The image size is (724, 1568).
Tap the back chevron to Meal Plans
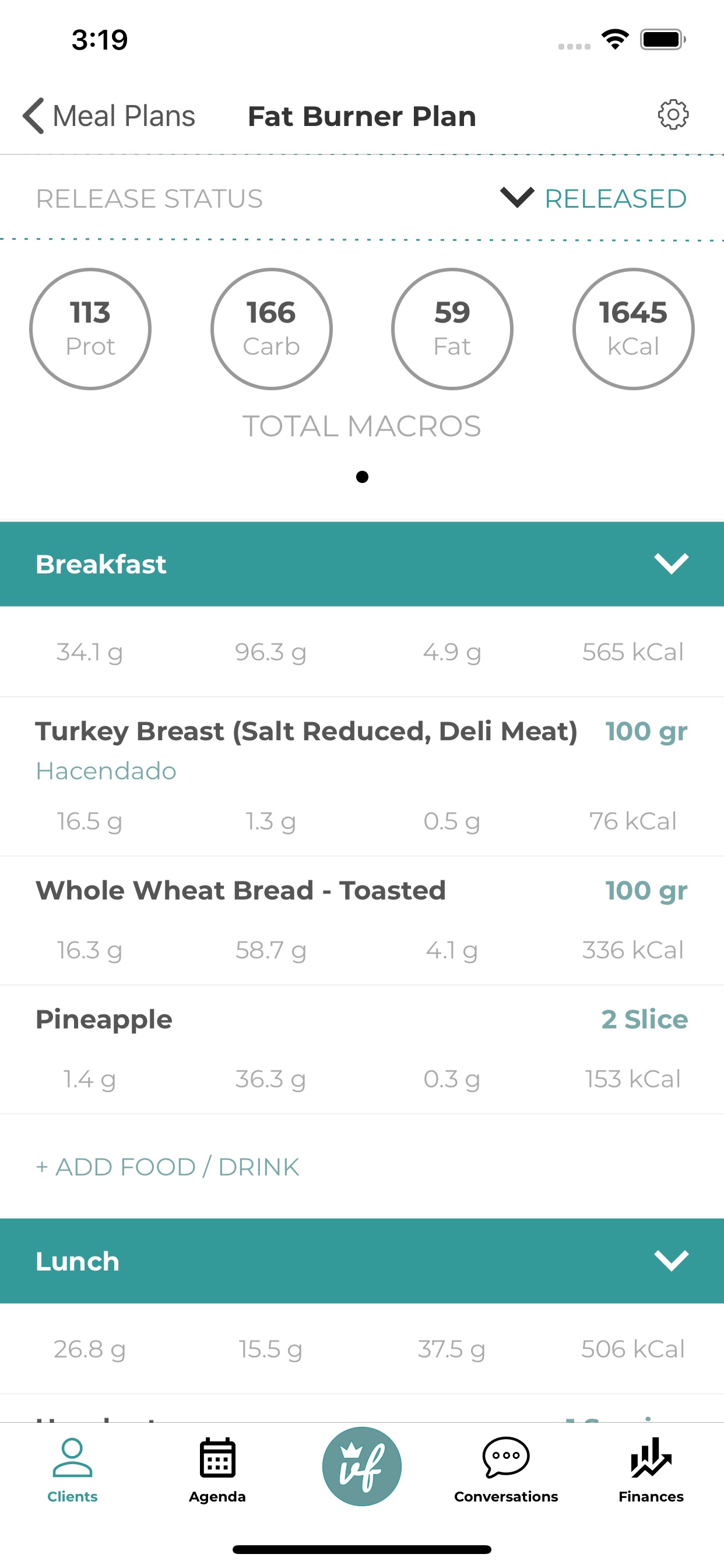coord(34,116)
